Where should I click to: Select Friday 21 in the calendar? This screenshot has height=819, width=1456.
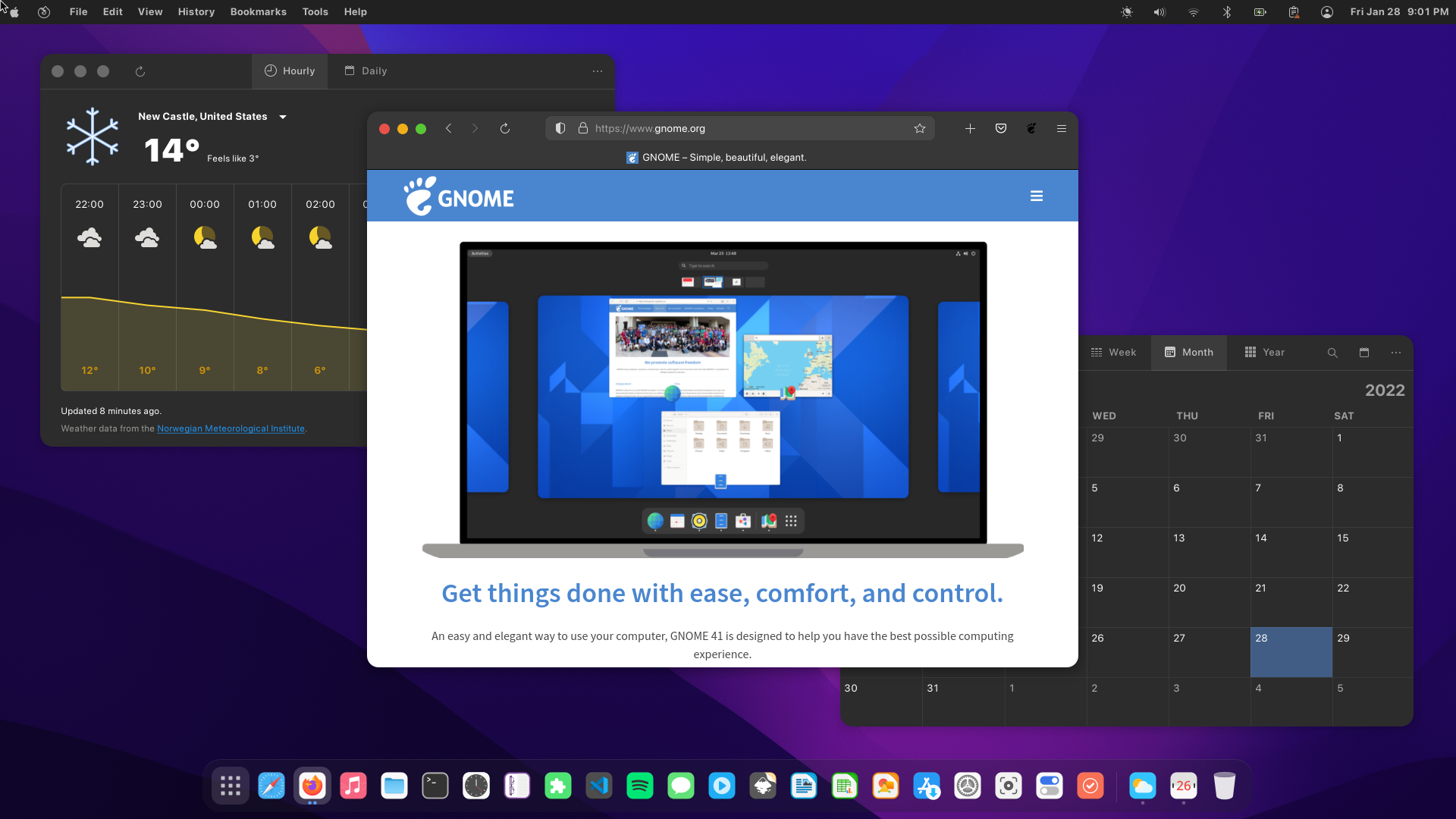(x=1291, y=602)
